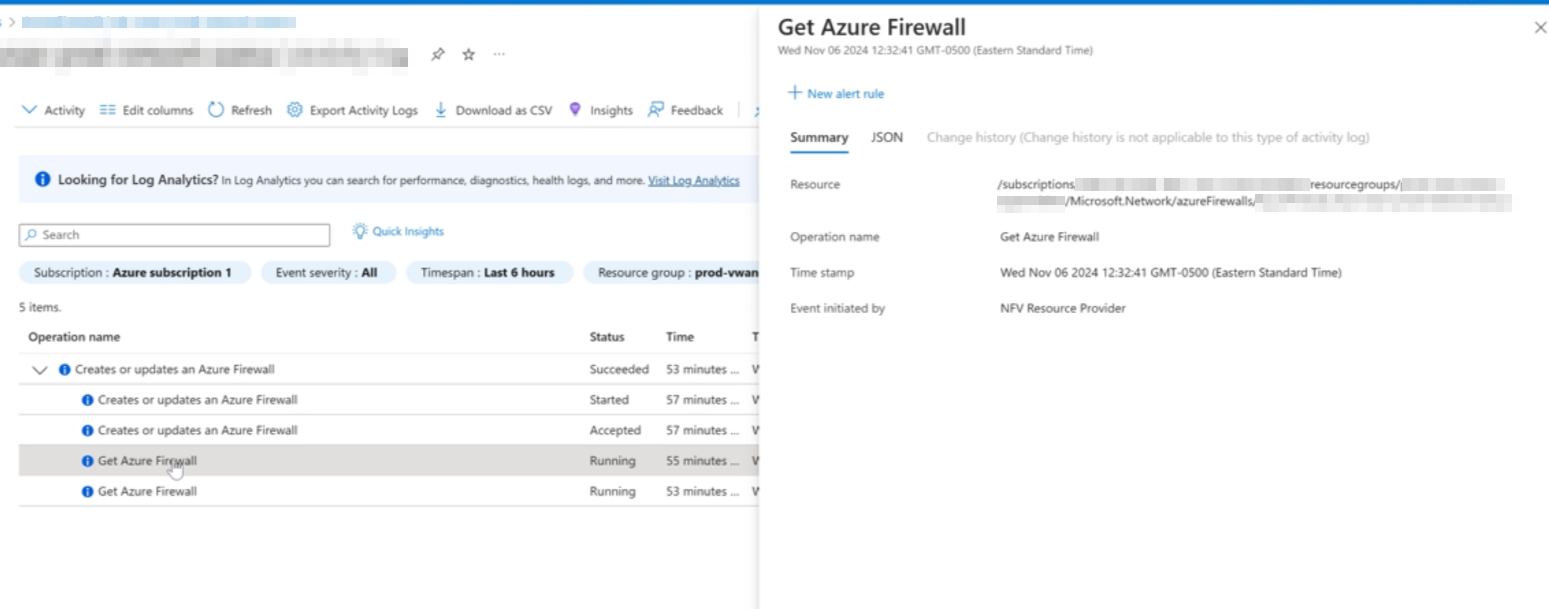Click New alert rule

click(x=836, y=93)
